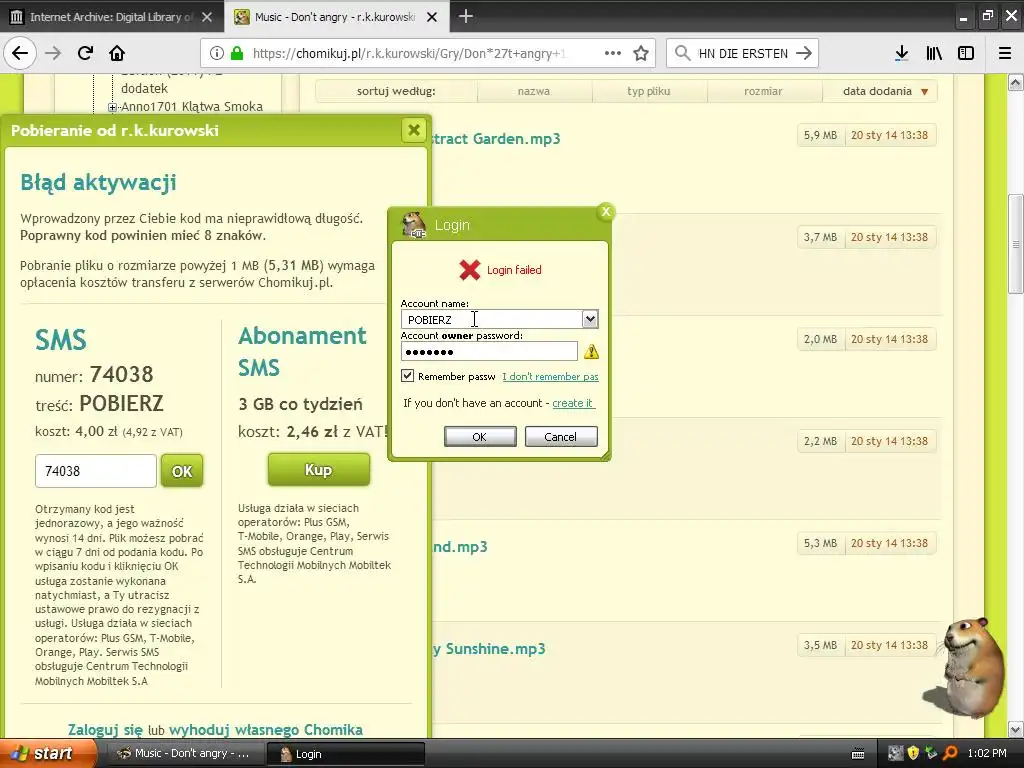Sort files by data dodania

880,91
